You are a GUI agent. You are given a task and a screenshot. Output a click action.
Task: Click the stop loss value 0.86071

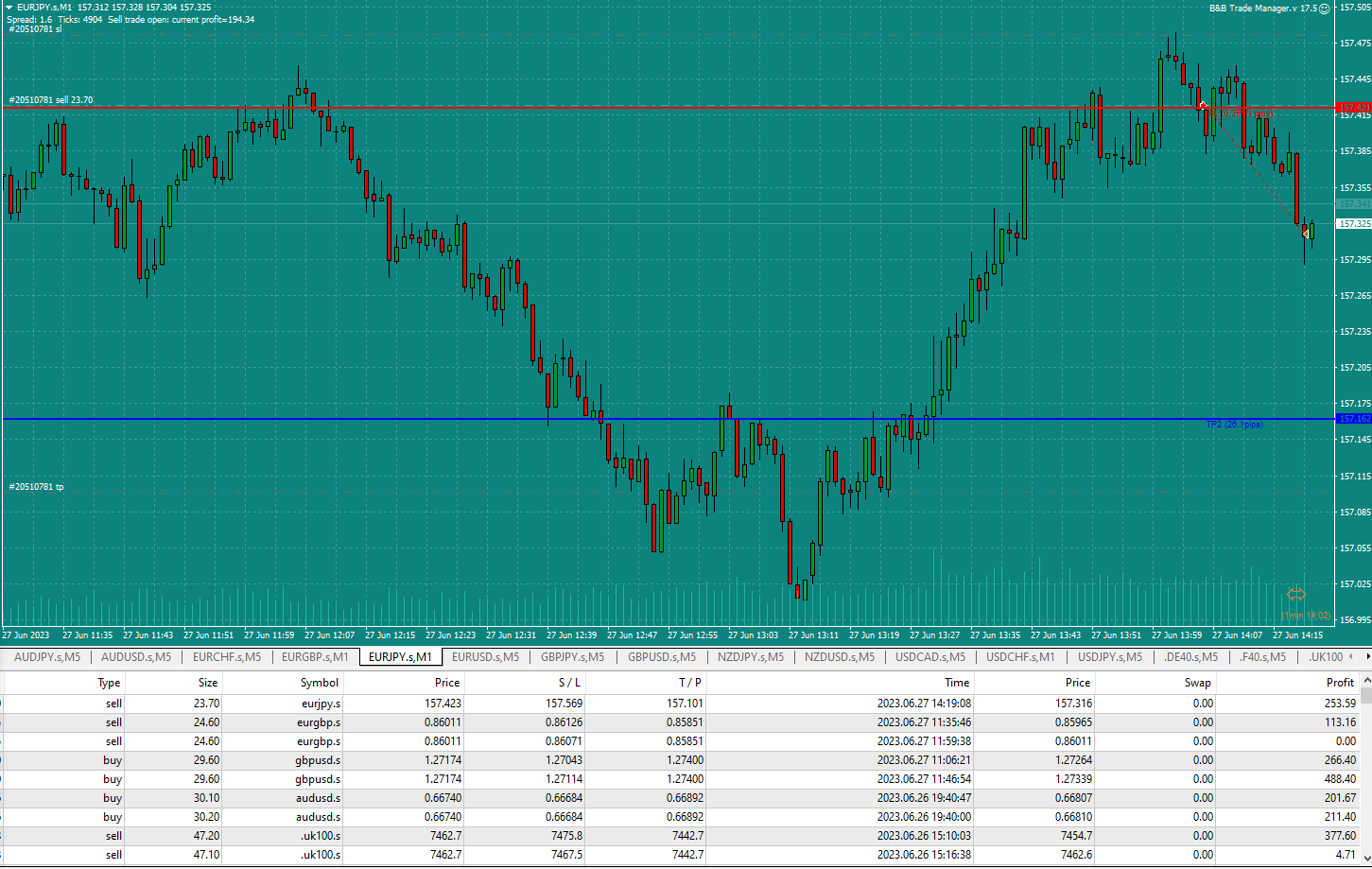(x=564, y=741)
